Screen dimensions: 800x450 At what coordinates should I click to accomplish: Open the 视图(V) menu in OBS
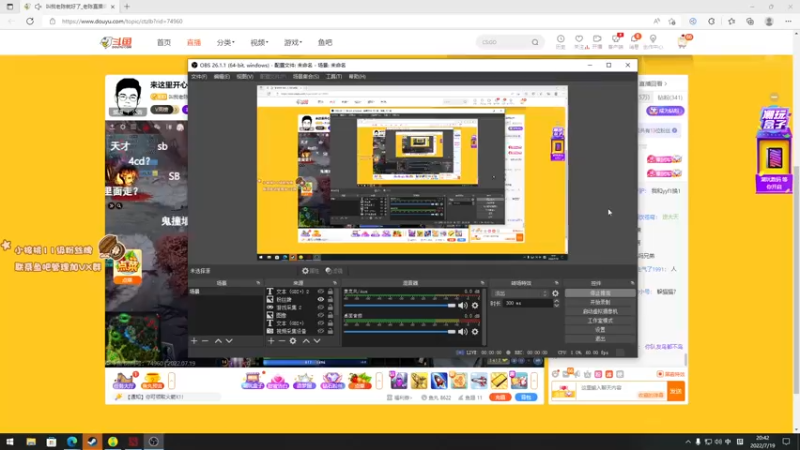[x=245, y=77]
